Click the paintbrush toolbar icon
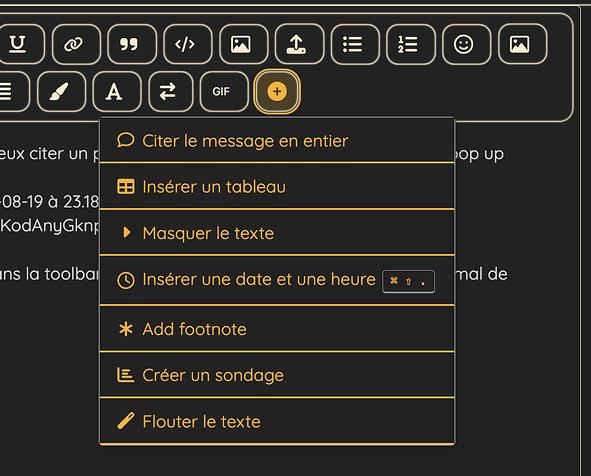The width and height of the screenshot is (591, 476). coord(61,92)
